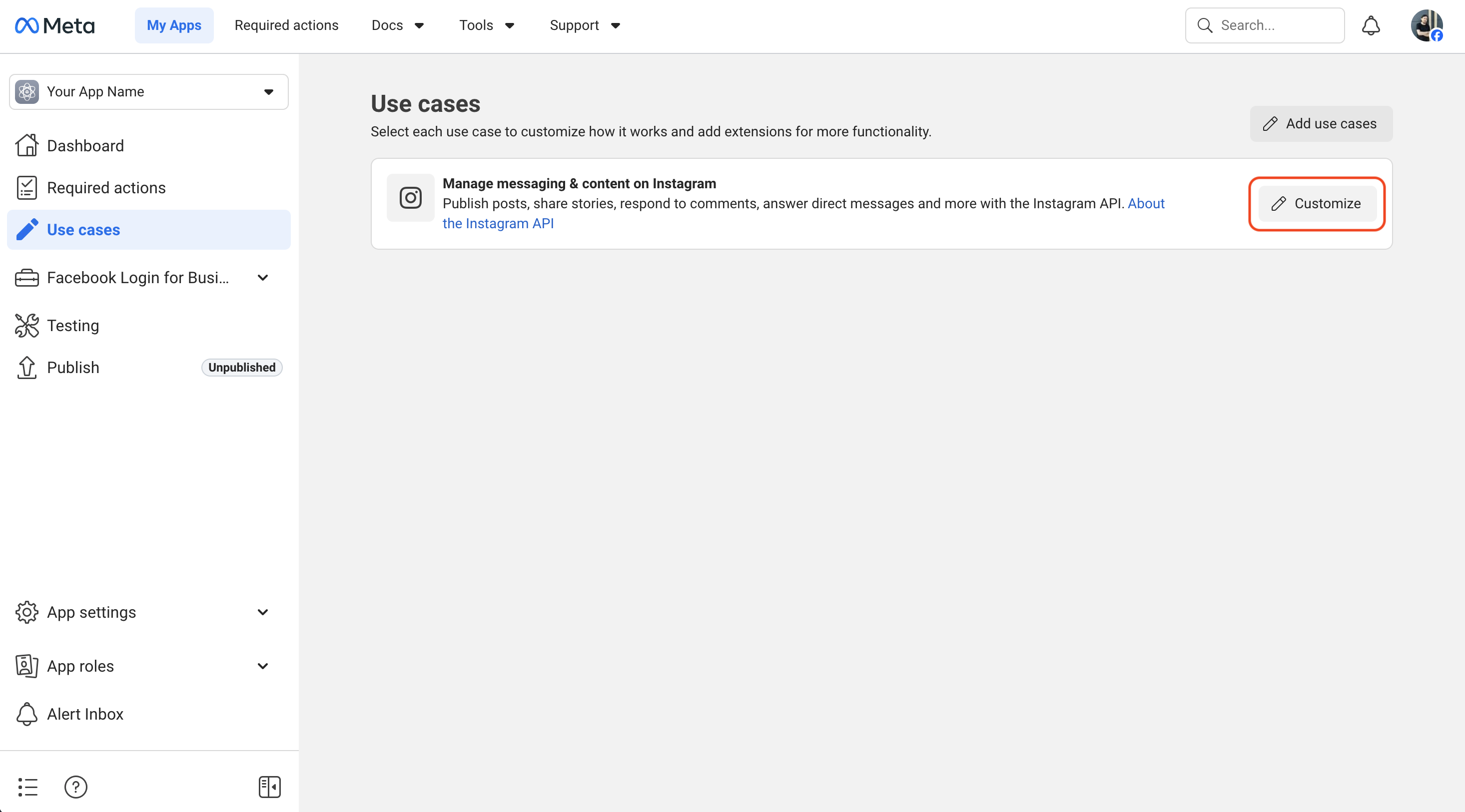This screenshot has height=812, width=1465.
Task: Open the Docs dropdown menu
Action: pos(398,25)
